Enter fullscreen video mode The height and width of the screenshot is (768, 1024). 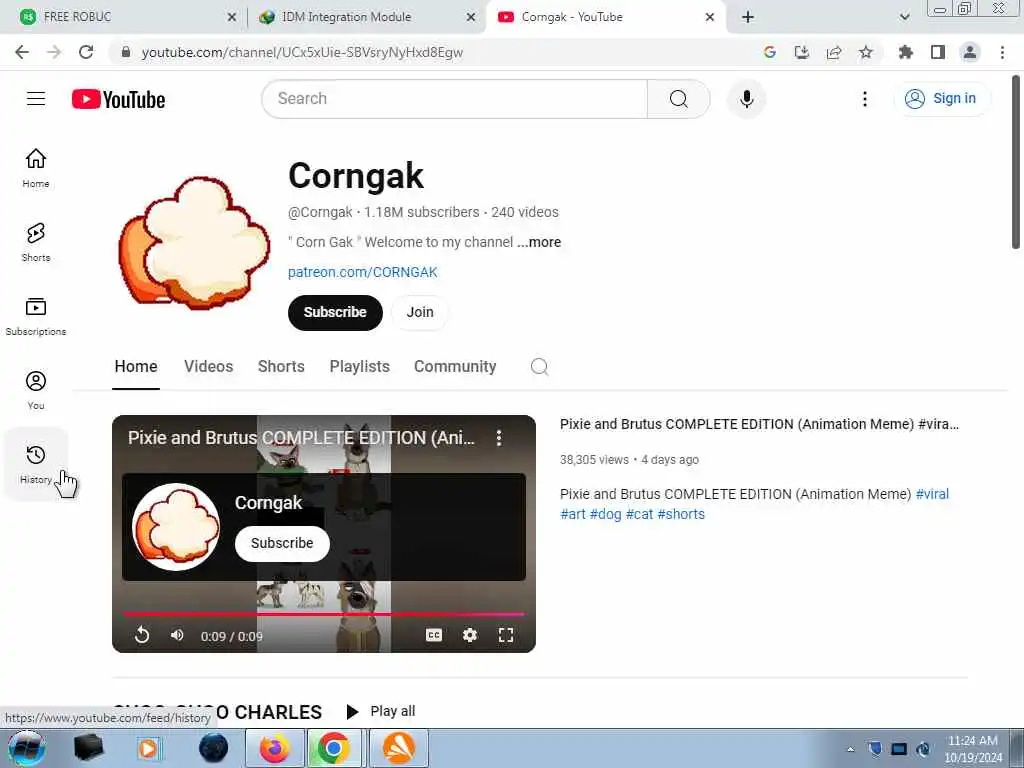(x=505, y=635)
